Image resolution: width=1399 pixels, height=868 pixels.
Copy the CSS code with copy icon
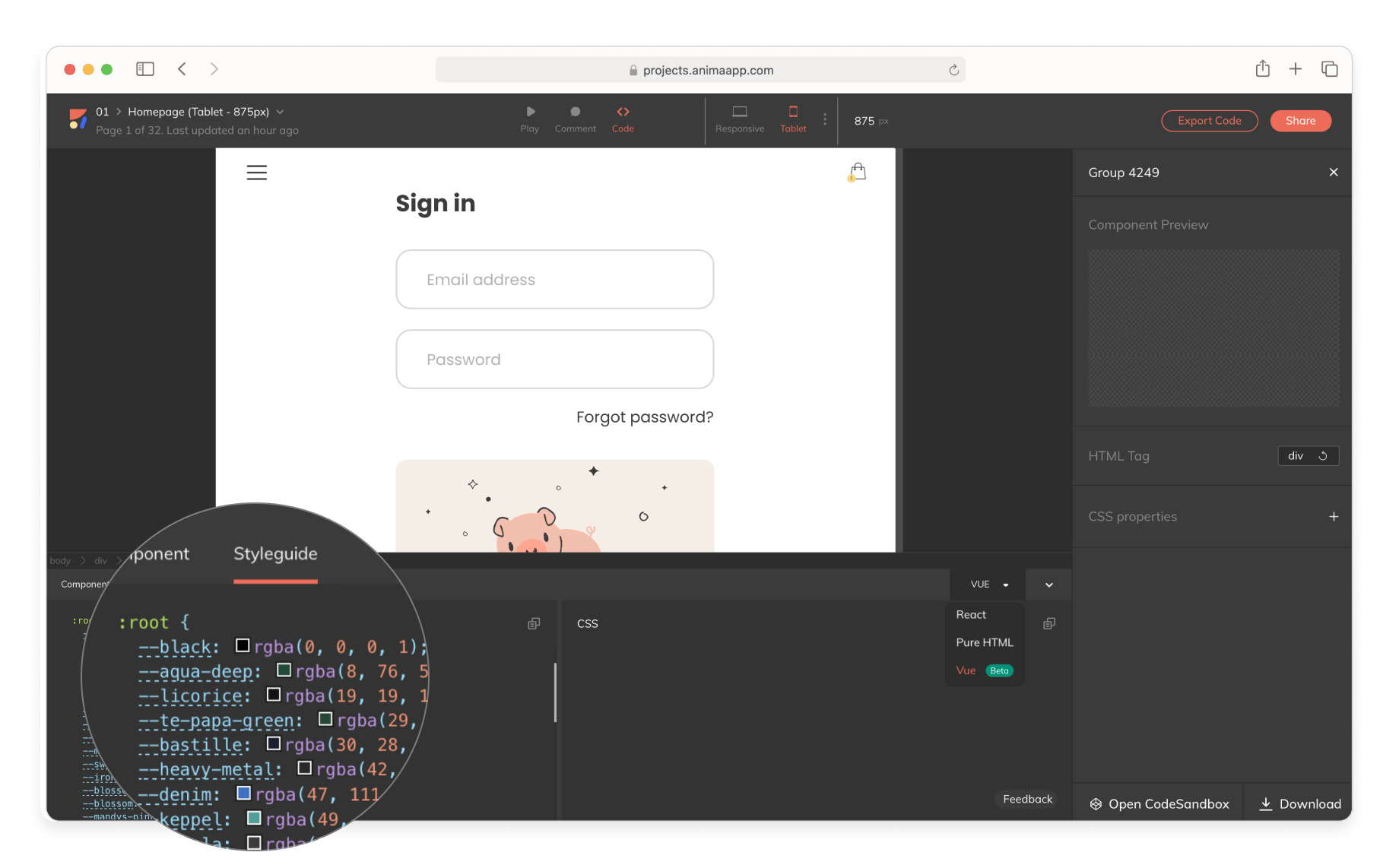tap(1049, 624)
